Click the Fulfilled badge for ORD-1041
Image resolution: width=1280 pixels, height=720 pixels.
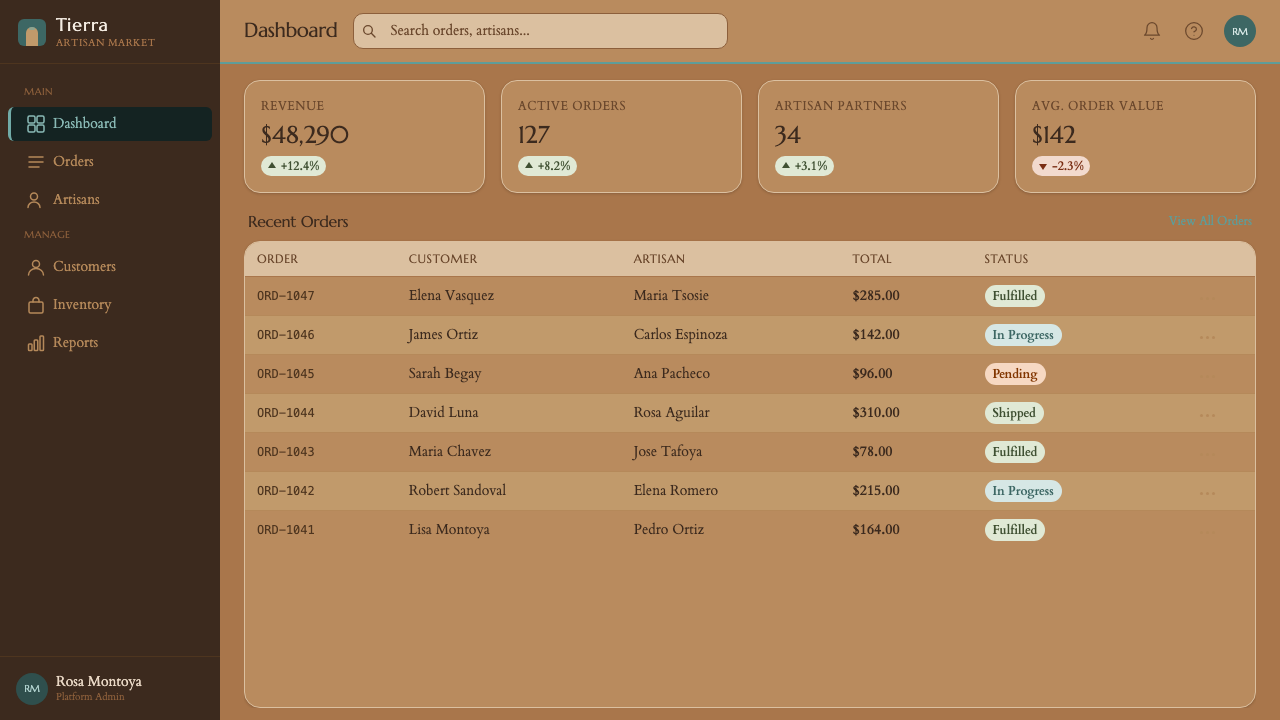(1015, 530)
